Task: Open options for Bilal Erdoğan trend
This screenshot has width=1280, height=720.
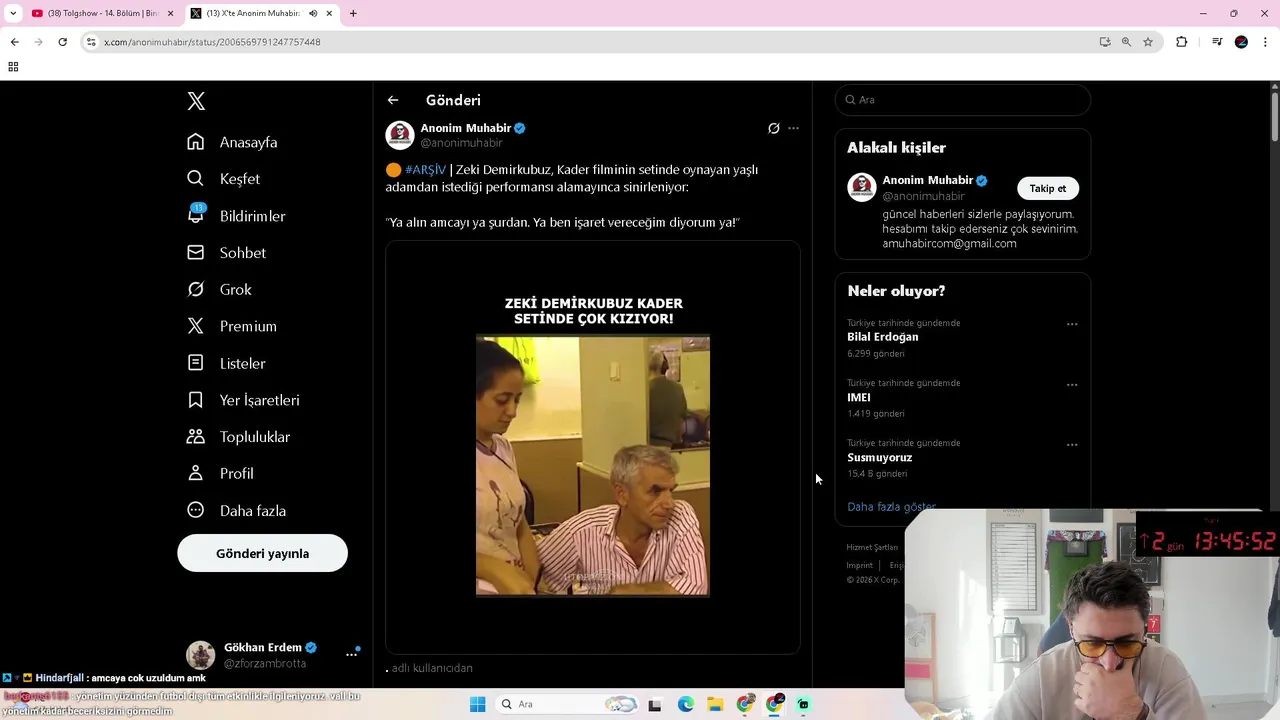Action: 1072,324
